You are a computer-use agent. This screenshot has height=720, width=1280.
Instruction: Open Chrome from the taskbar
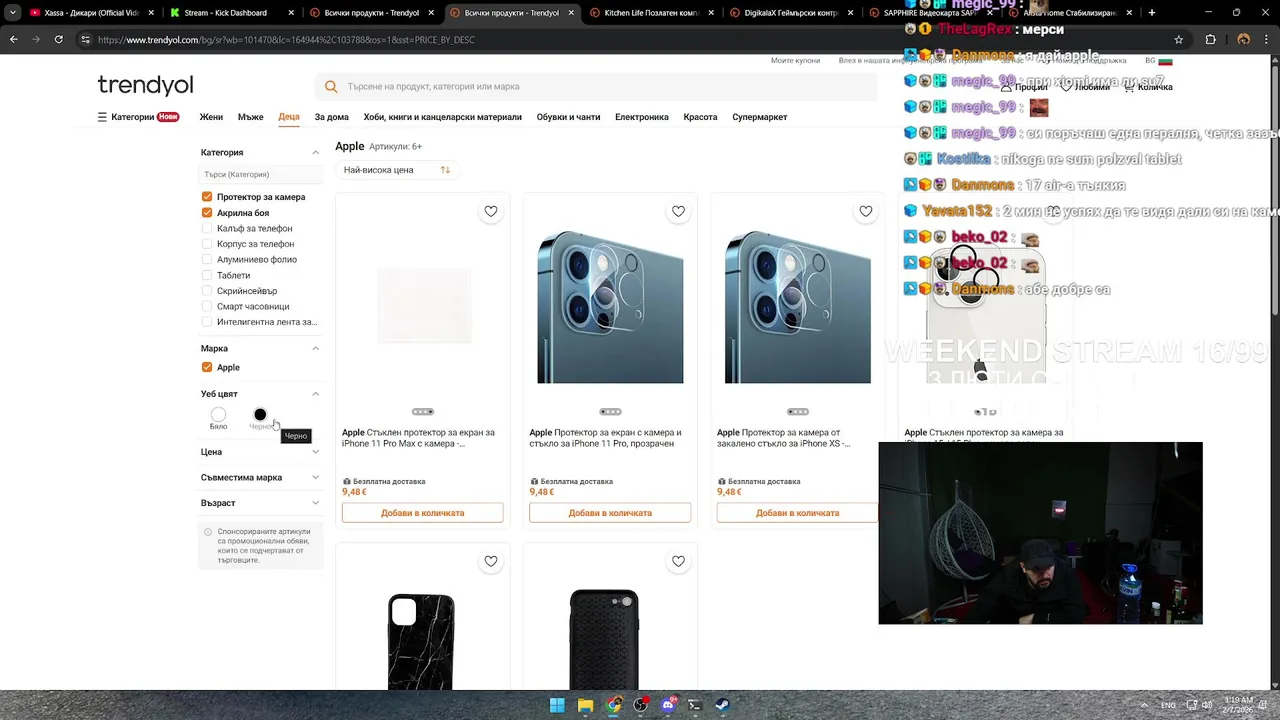pos(613,705)
